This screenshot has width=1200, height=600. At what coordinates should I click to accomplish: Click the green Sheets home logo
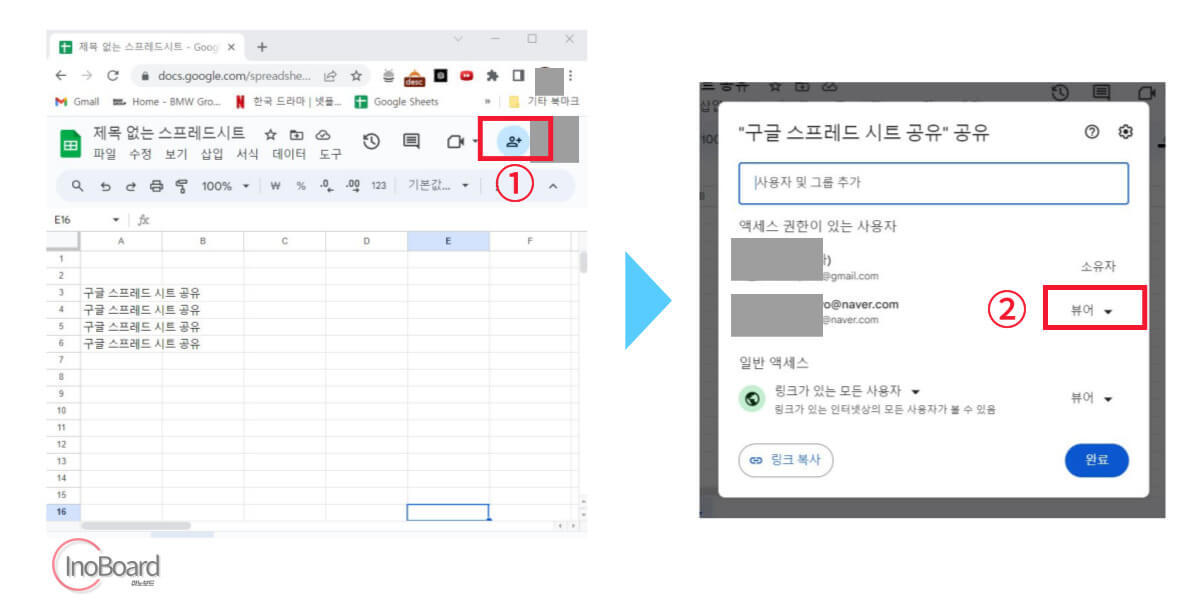[71, 144]
